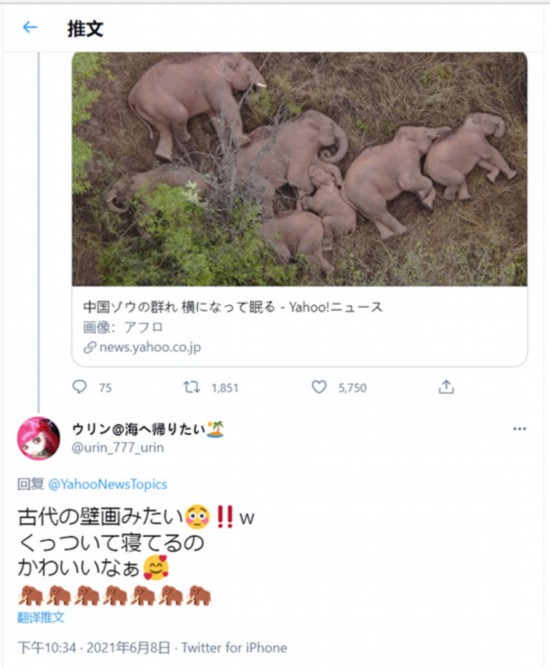Viewport: 550px width, 667px height.
Task: Visit the news.yahoo.co.jp domain link
Action: (150, 347)
